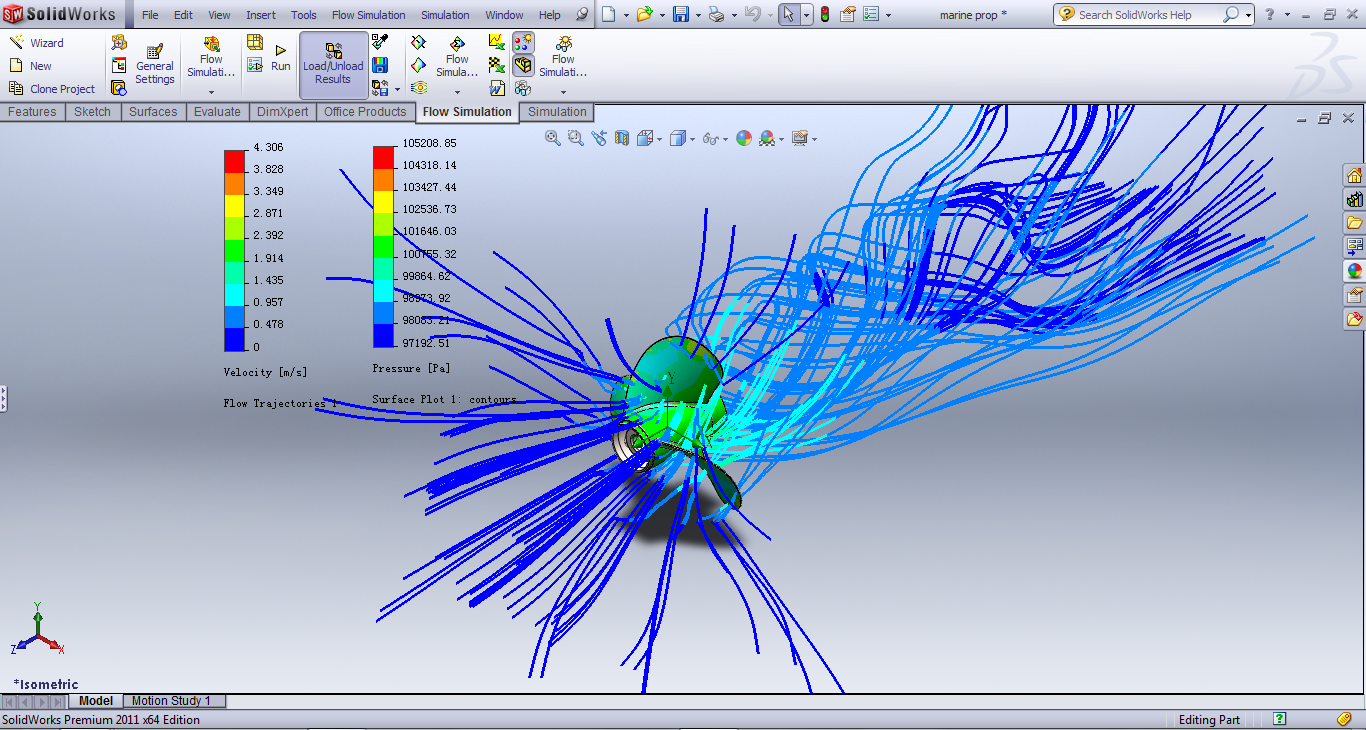Click the Hide/Show Items glasses icon

(710, 138)
